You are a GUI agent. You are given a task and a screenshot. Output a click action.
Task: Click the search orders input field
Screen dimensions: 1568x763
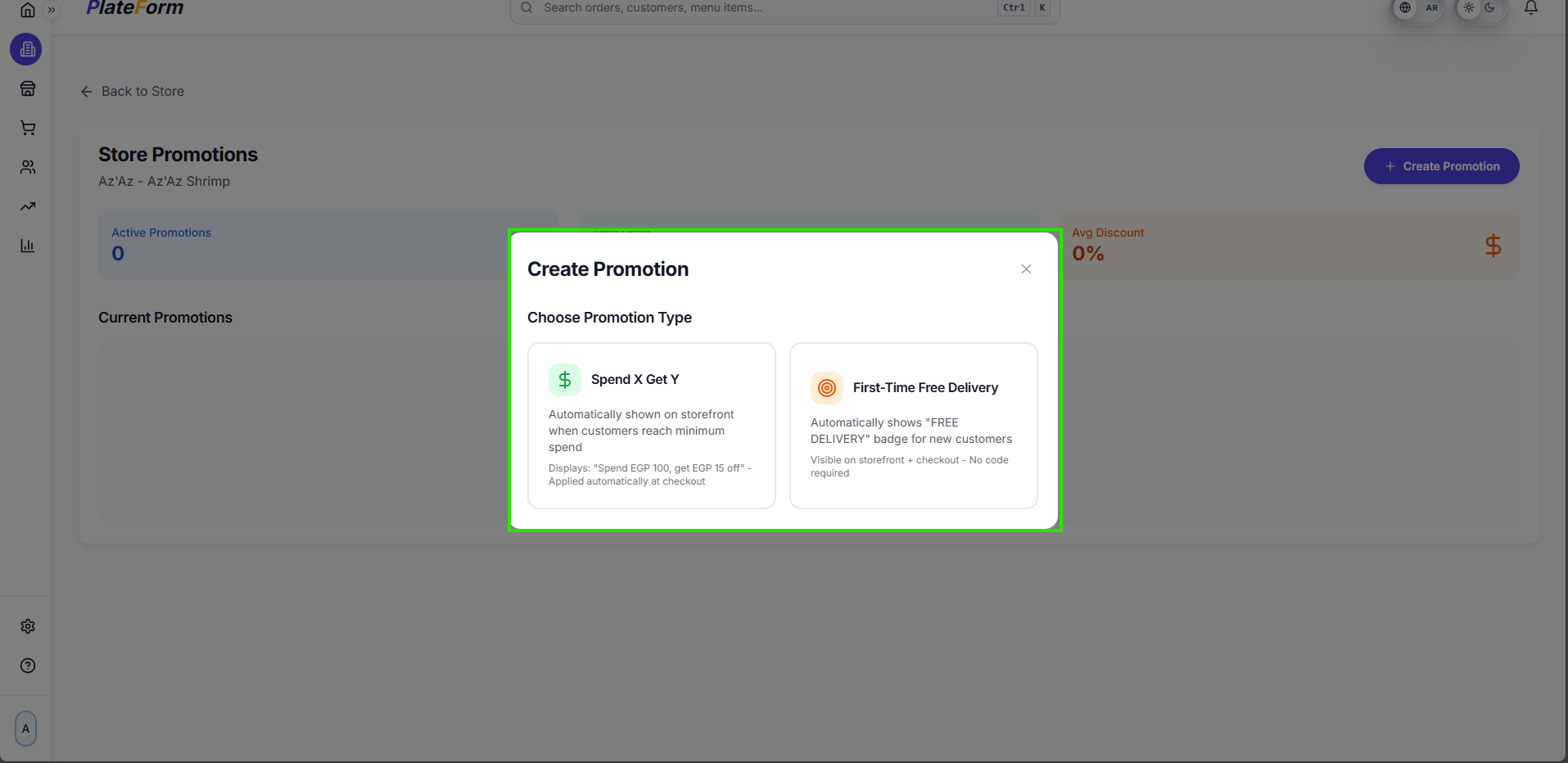(x=737, y=8)
